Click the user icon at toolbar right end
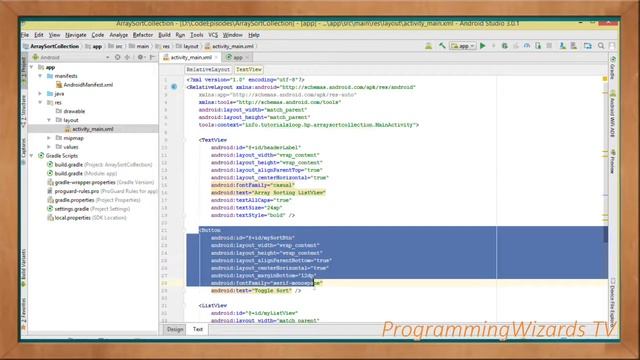 612,46
